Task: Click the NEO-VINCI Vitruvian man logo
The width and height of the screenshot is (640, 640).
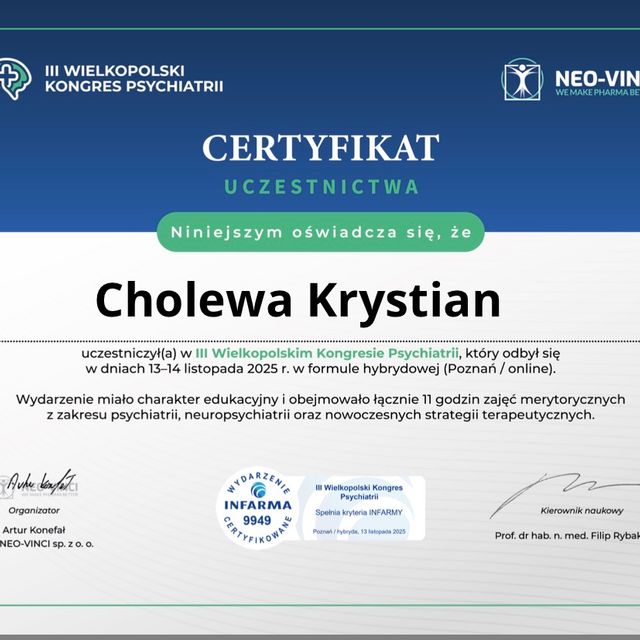Action: [x=522, y=79]
